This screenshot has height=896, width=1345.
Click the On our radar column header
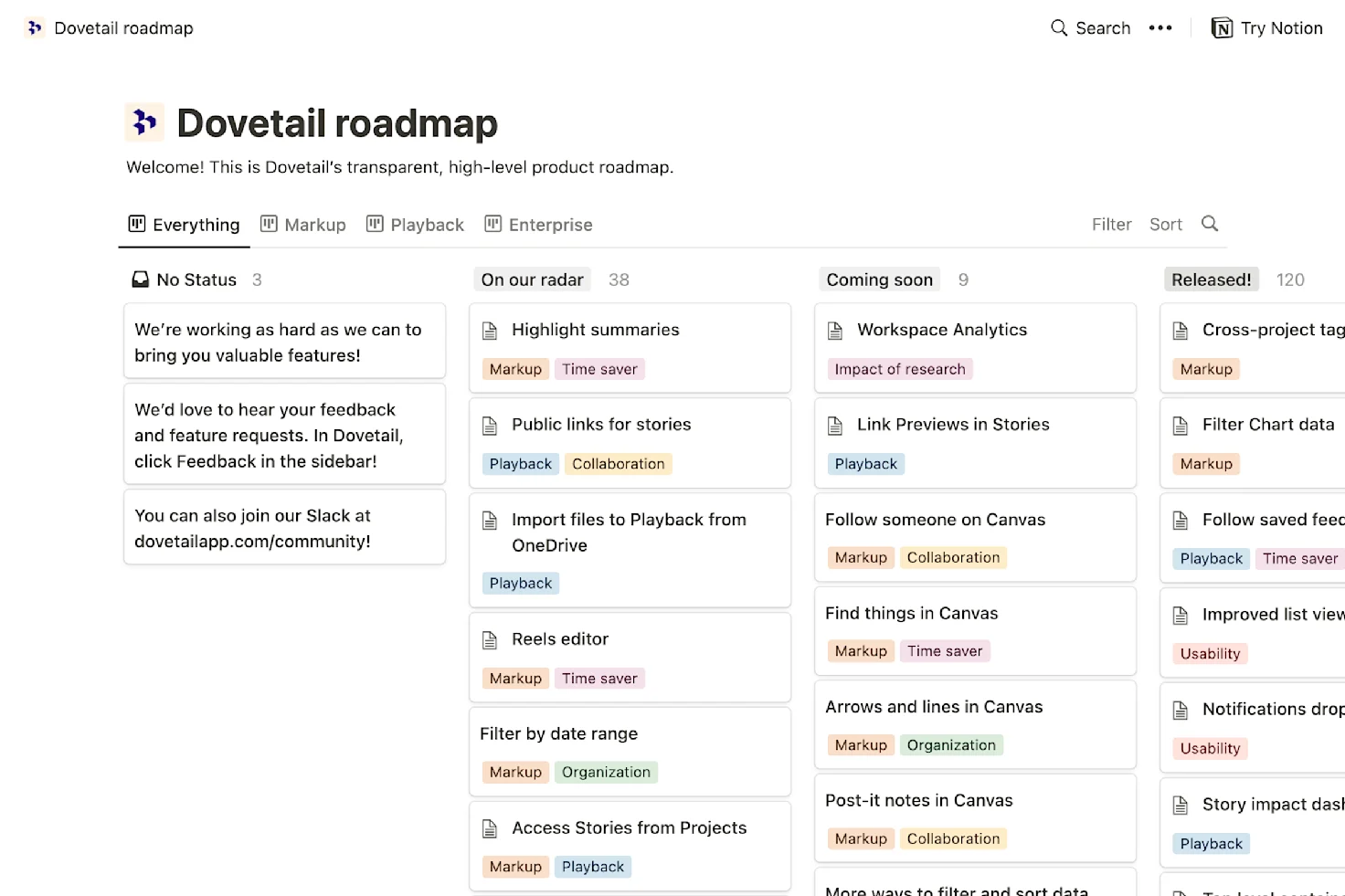(x=532, y=279)
